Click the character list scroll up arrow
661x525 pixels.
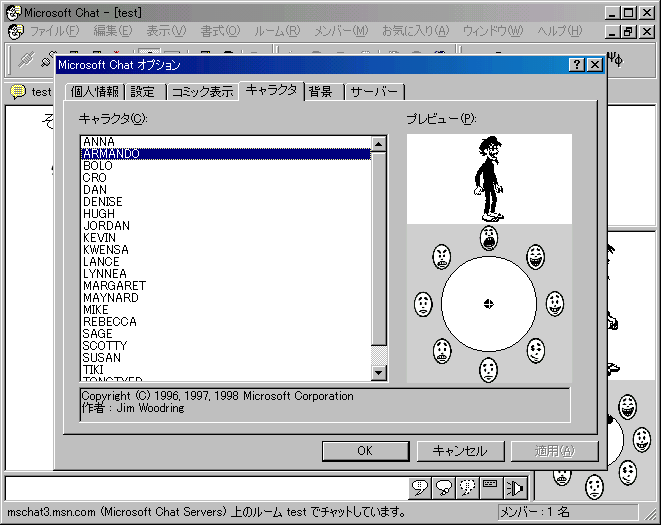coord(379,144)
